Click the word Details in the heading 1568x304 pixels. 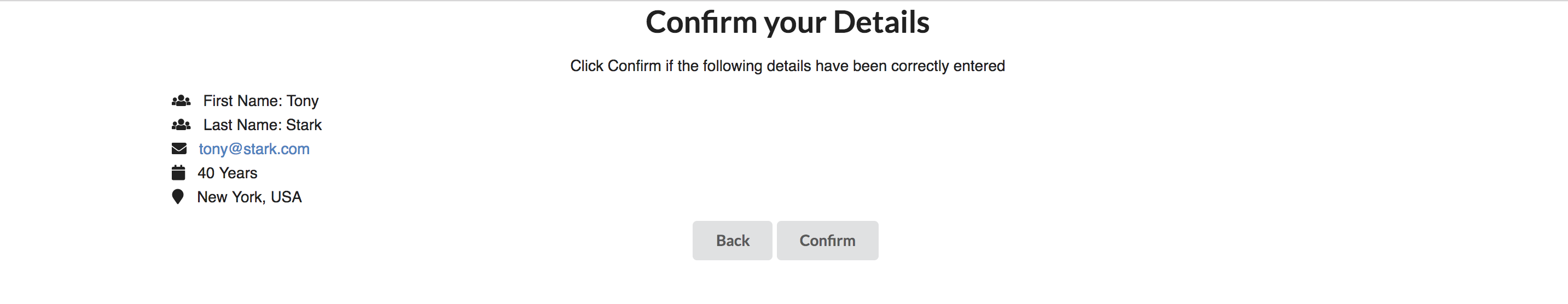coord(881,22)
